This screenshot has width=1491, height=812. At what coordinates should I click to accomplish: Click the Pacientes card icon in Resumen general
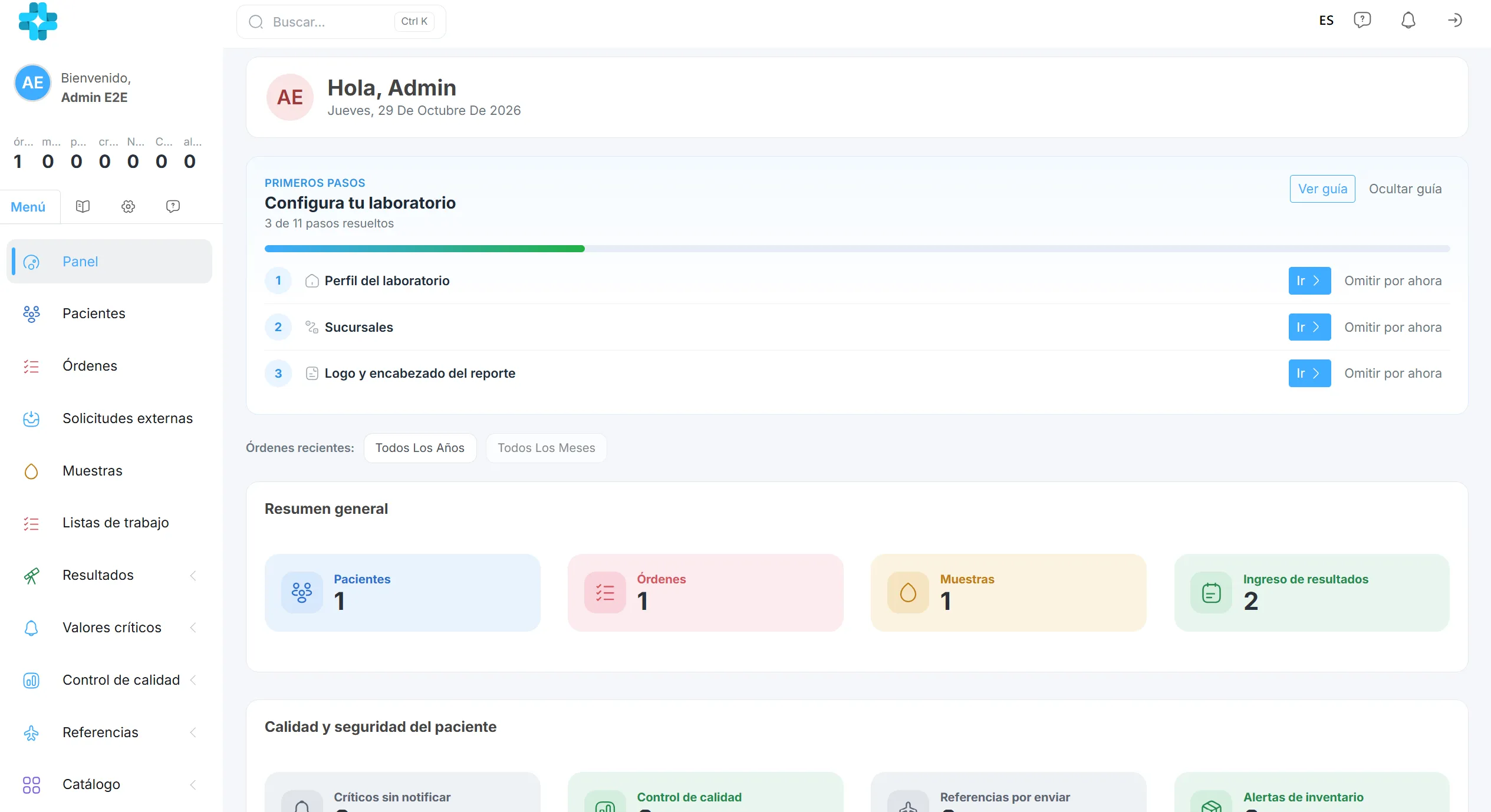(302, 592)
